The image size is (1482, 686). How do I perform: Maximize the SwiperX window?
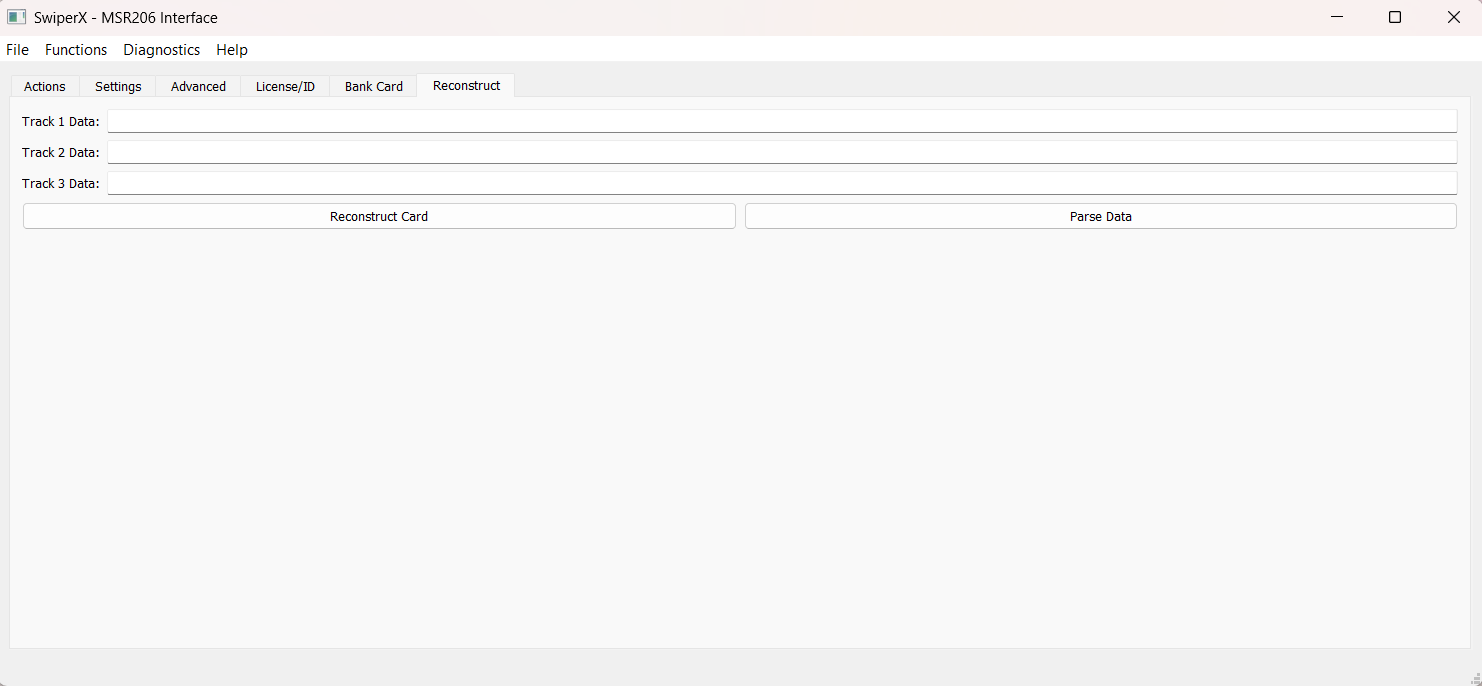coord(1395,18)
